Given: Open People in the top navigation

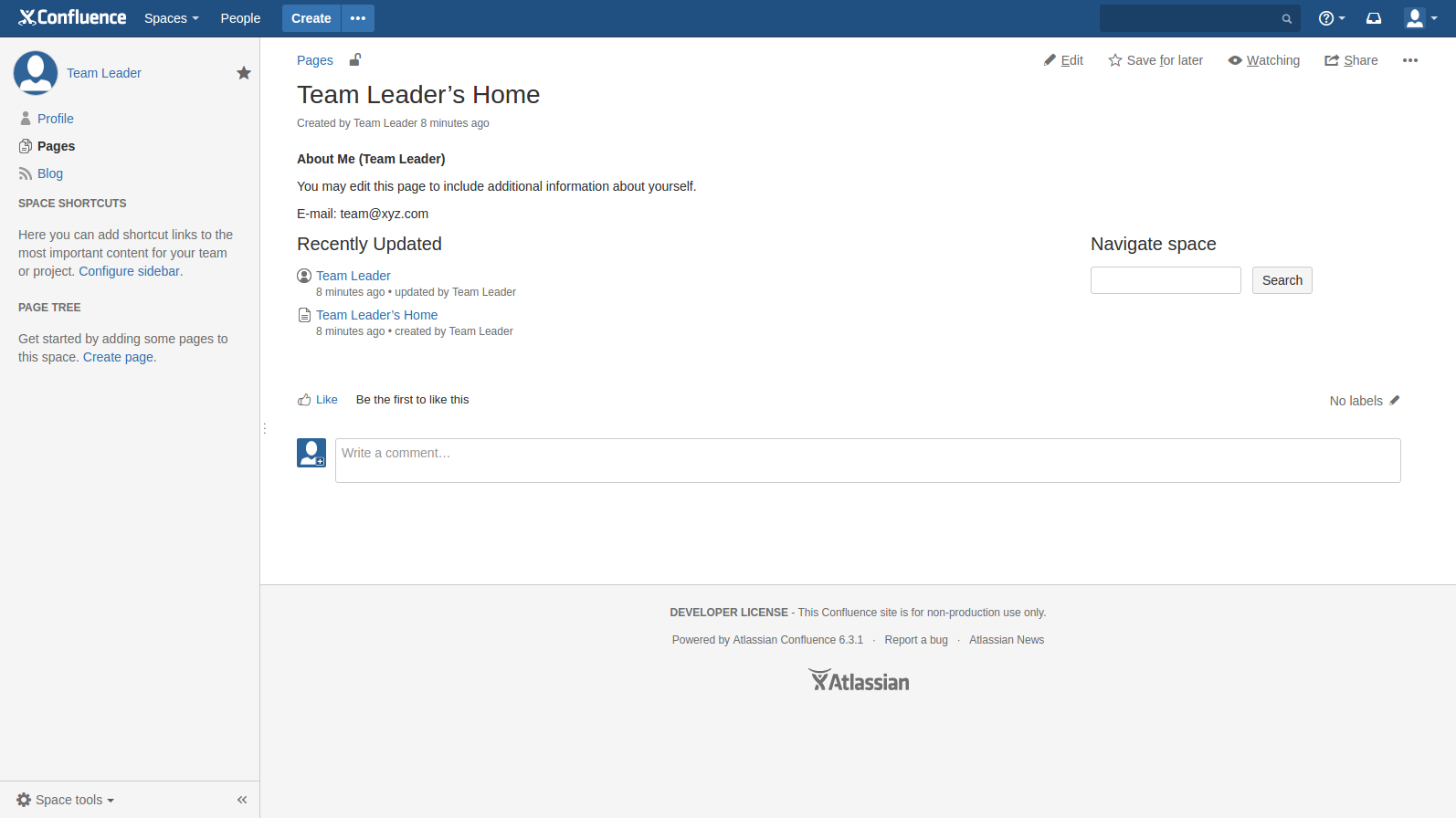Looking at the screenshot, I should tap(240, 18).
